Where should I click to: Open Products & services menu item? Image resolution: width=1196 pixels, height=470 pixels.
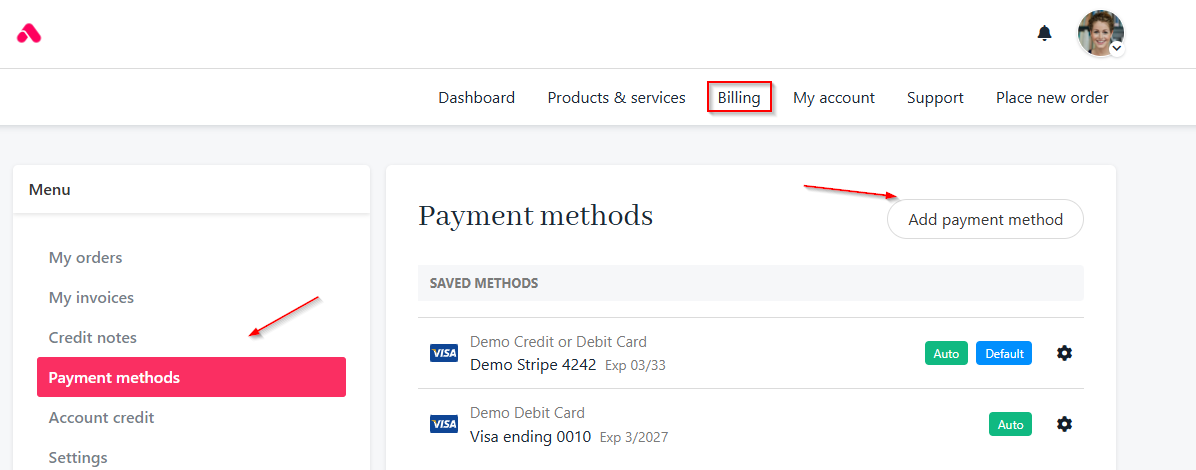click(x=616, y=98)
